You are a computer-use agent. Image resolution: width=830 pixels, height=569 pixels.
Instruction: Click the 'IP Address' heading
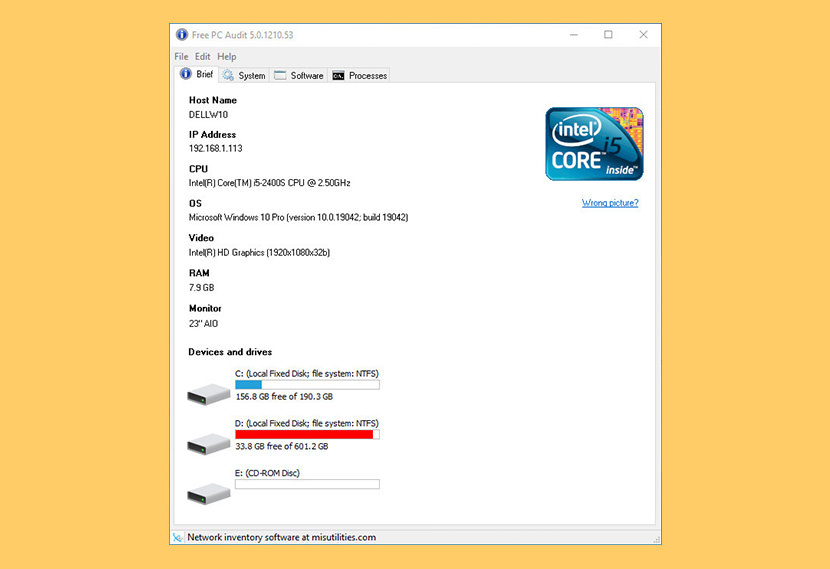[212, 134]
